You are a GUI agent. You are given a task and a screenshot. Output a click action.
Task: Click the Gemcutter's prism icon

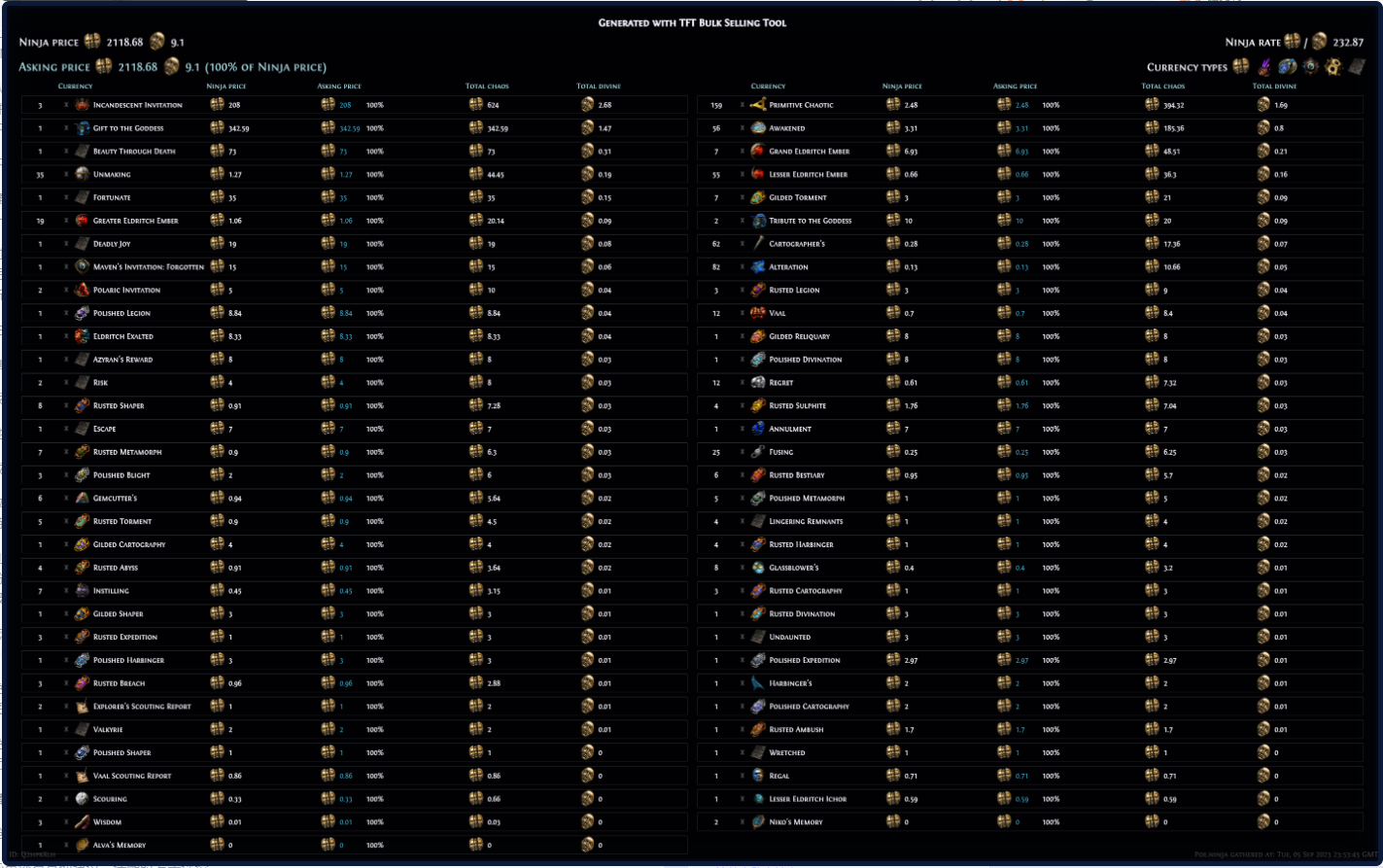(x=83, y=499)
